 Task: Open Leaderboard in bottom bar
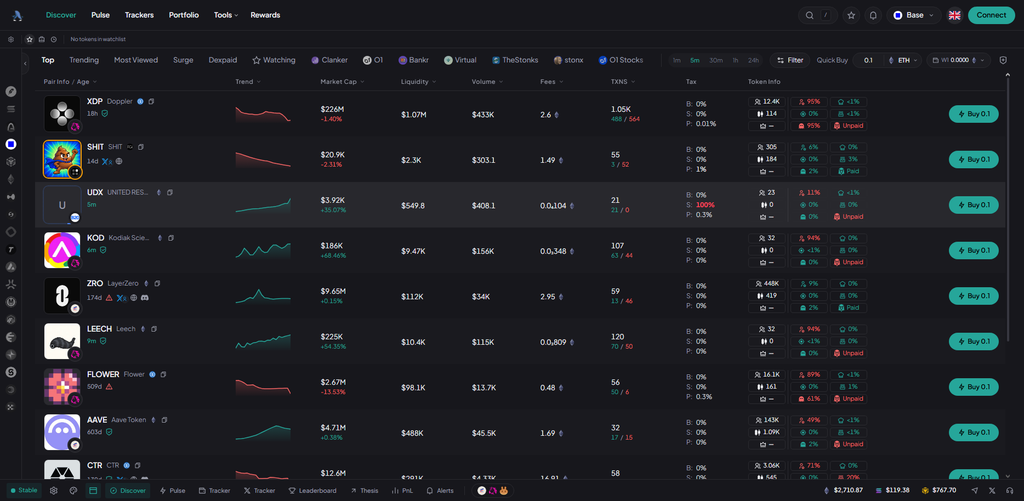[313, 491]
